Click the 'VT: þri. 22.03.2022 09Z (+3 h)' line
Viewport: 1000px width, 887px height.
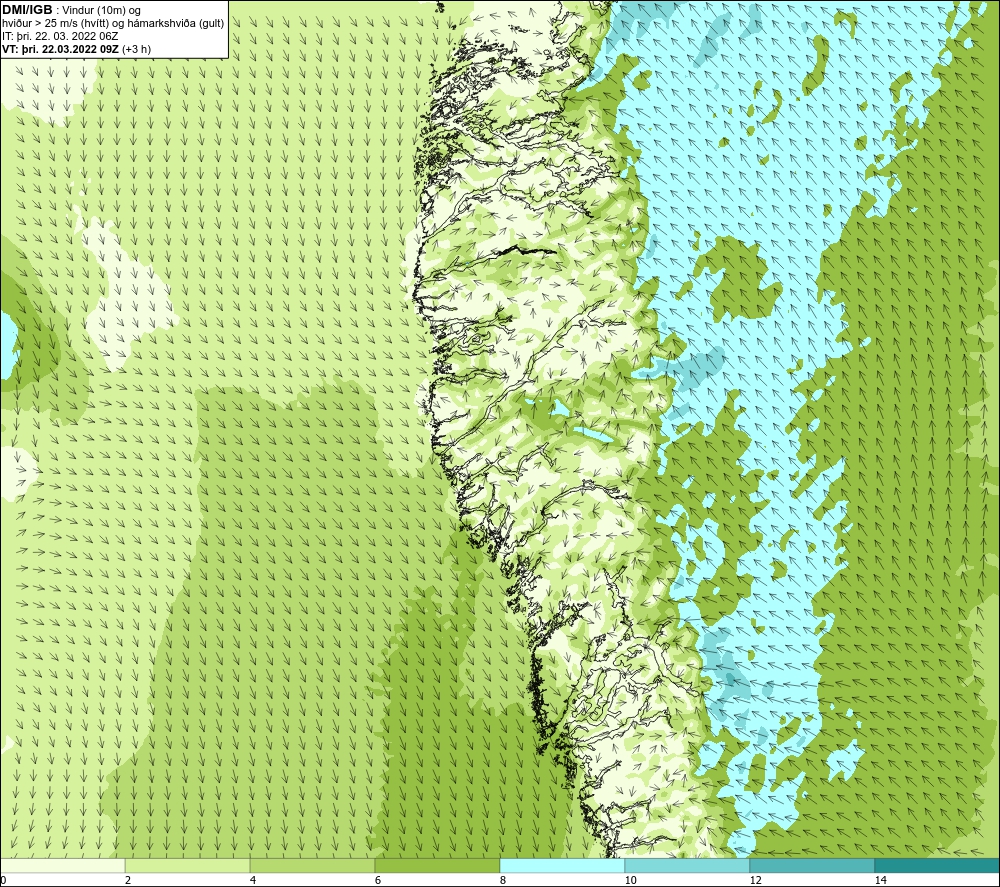(x=76, y=49)
